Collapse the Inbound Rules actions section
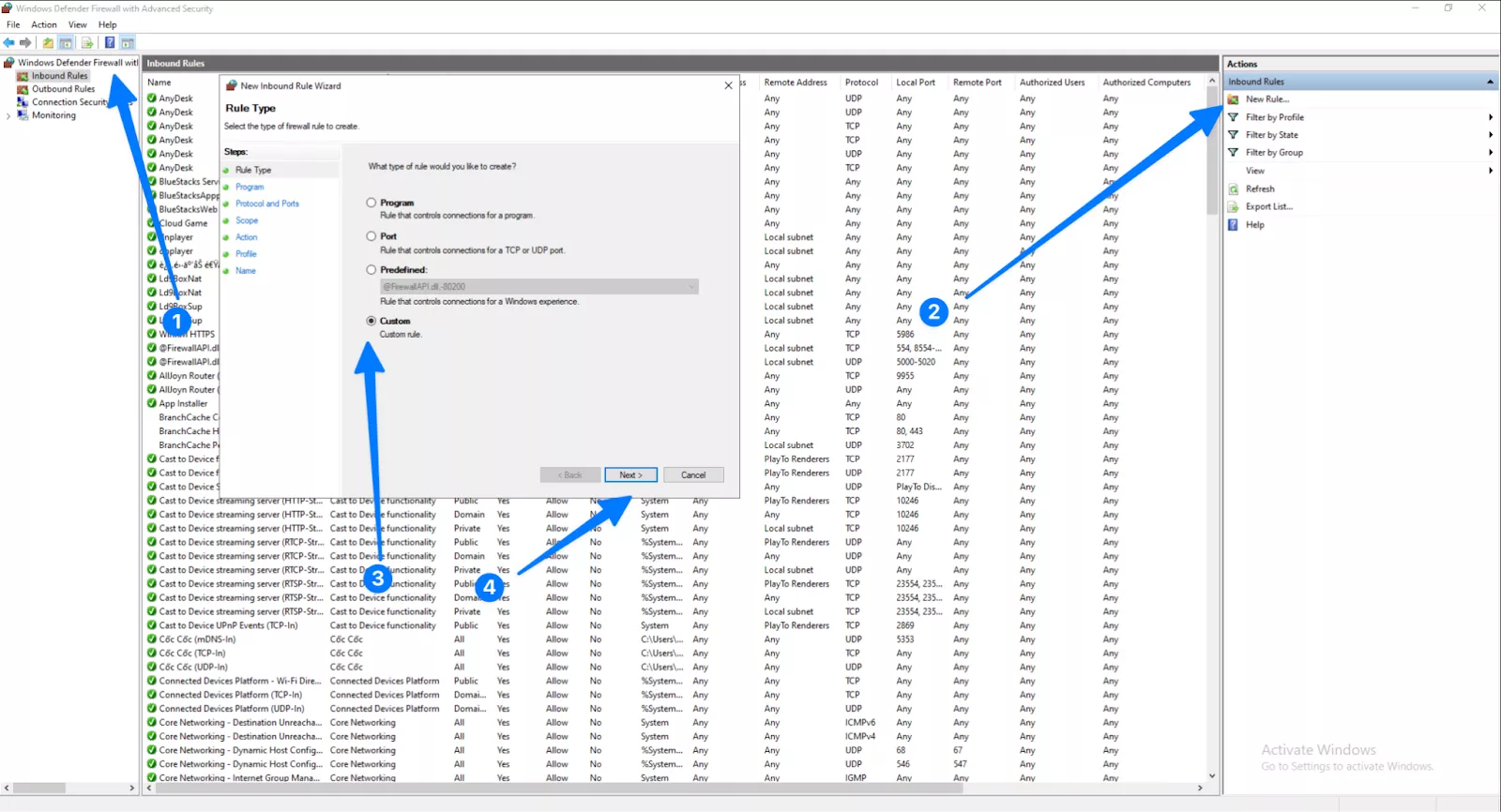1501x812 pixels. pos(1490,82)
